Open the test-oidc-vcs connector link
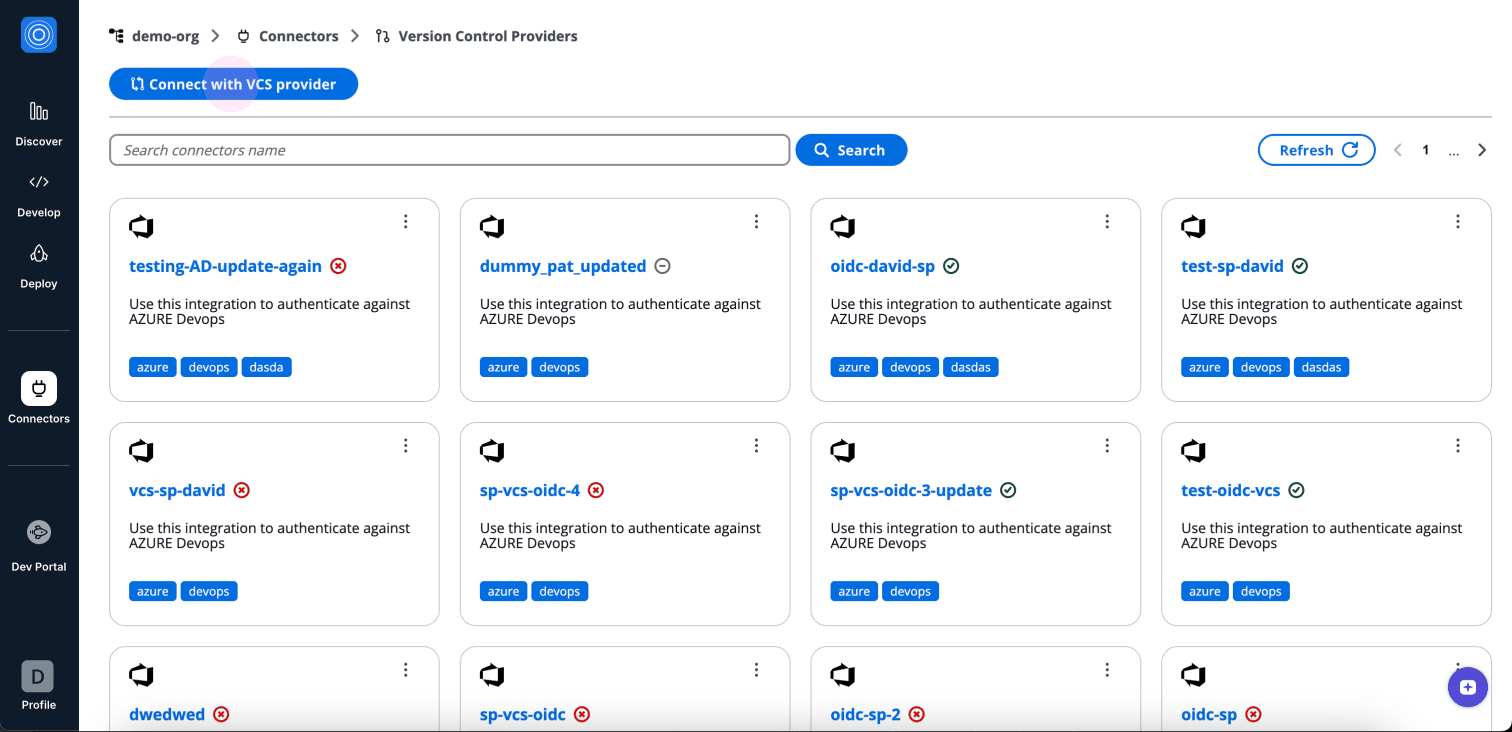This screenshot has height=732, width=1512. point(1233,490)
